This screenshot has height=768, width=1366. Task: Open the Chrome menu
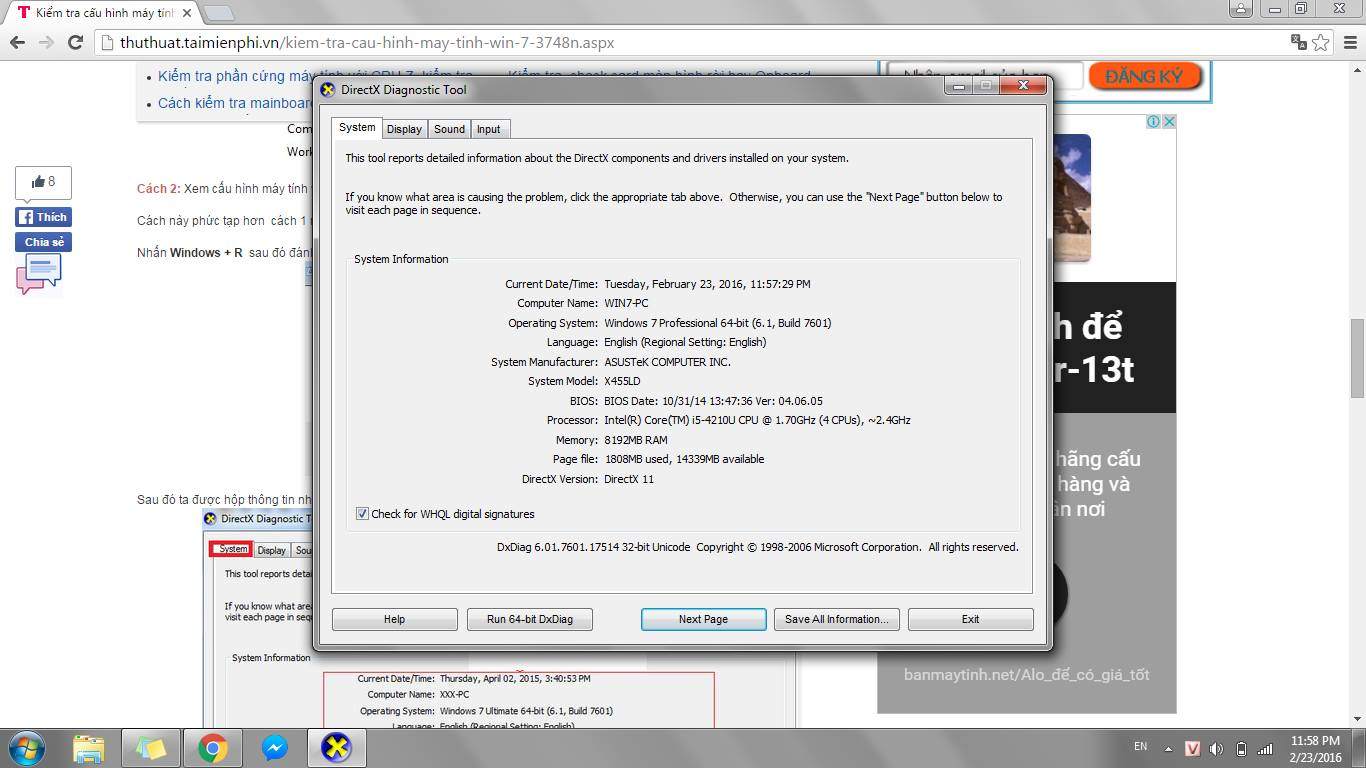[x=1348, y=42]
